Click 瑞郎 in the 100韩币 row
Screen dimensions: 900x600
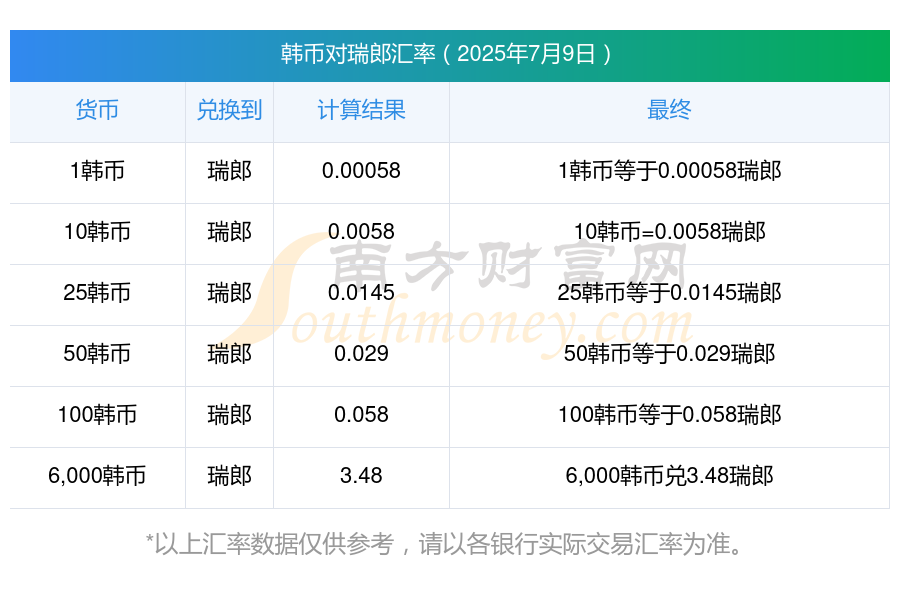(229, 414)
